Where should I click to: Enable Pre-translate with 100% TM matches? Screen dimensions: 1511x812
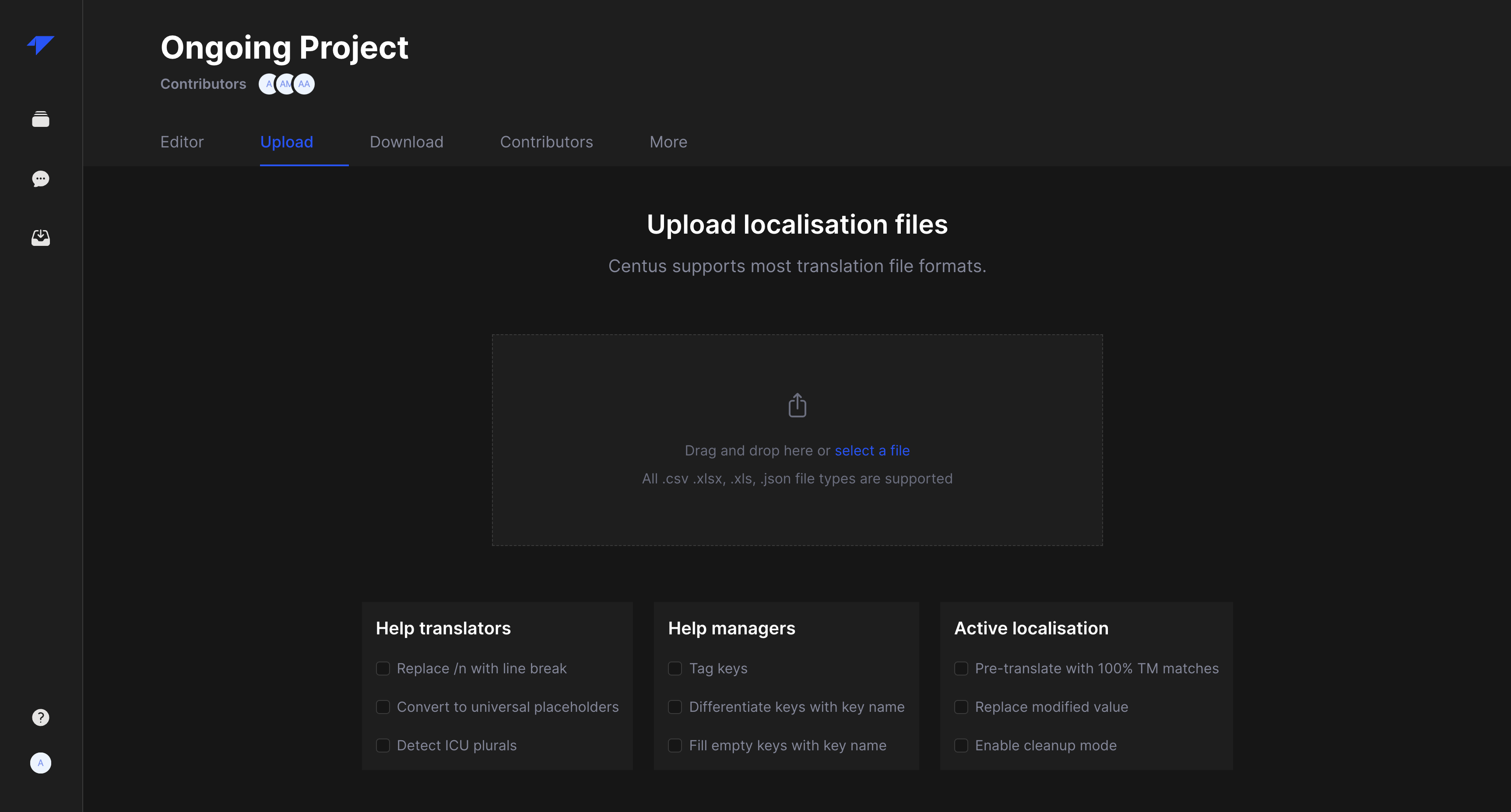point(961,668)
